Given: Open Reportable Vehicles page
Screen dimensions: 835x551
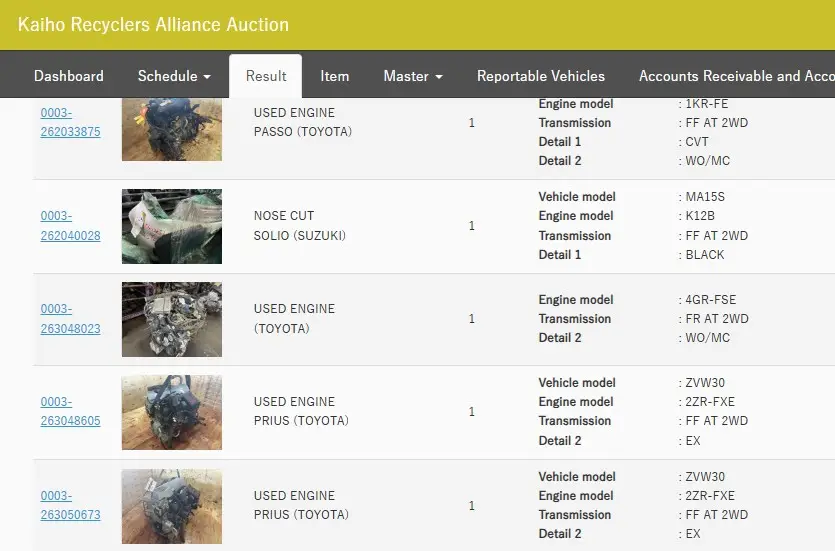Looking at the screenshot, I should point(541,76).
